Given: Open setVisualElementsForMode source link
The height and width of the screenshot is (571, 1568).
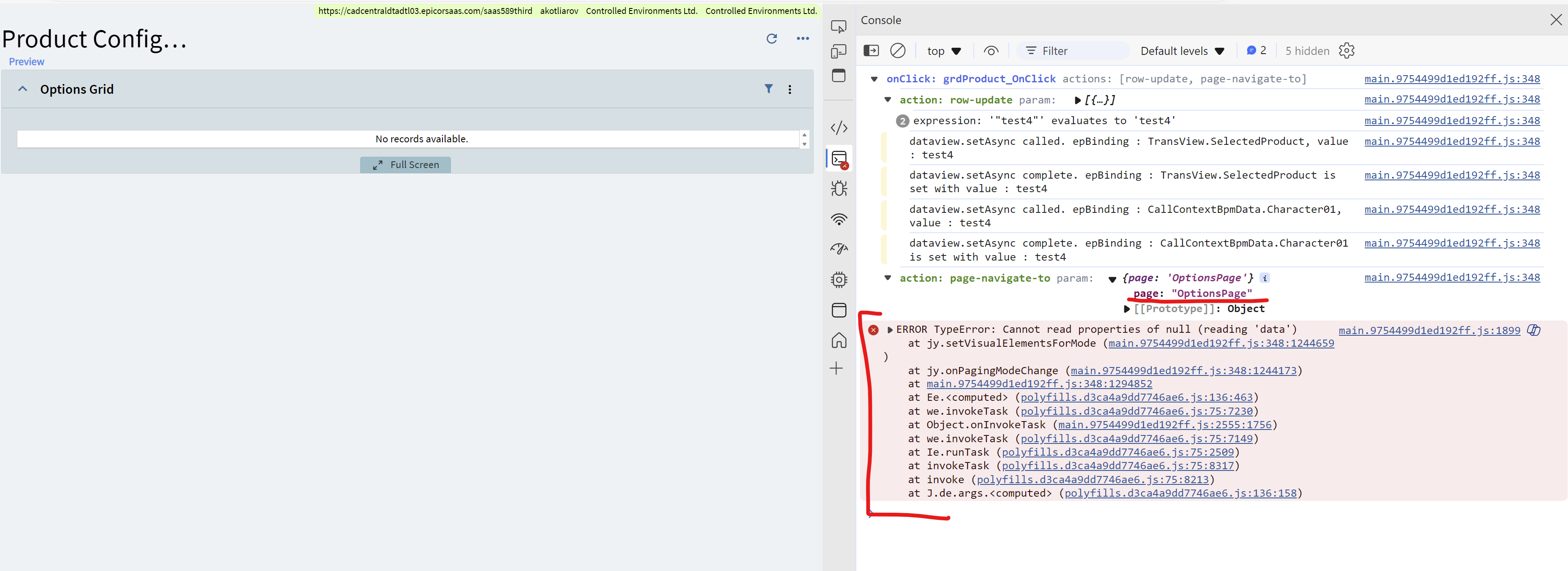Looking at the screenshot, I should [x=1221, y=344].
